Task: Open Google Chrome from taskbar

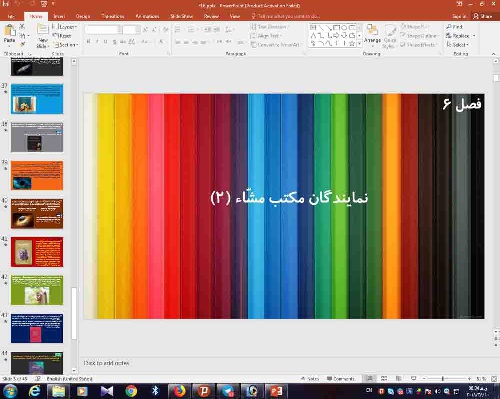Action: (131, 391)
